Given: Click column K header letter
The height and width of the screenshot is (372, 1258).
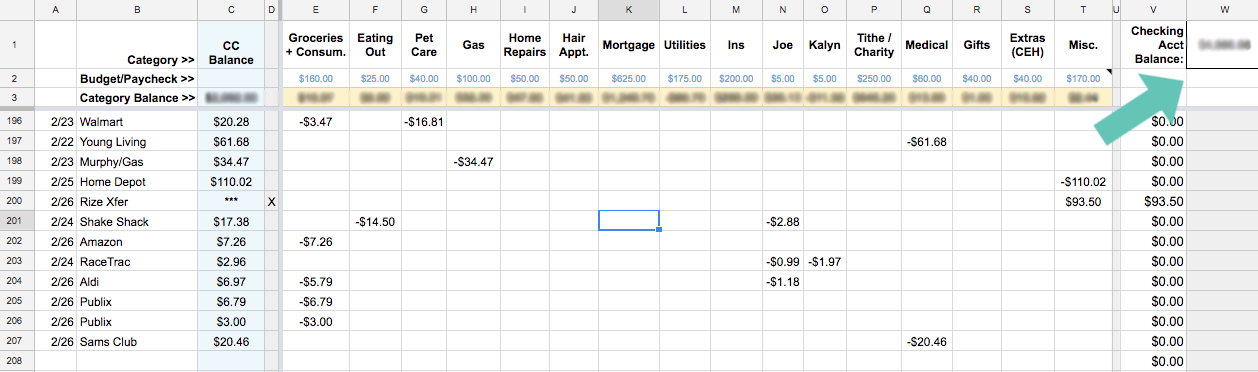Looking at the screenshot, I should [628, 9].
